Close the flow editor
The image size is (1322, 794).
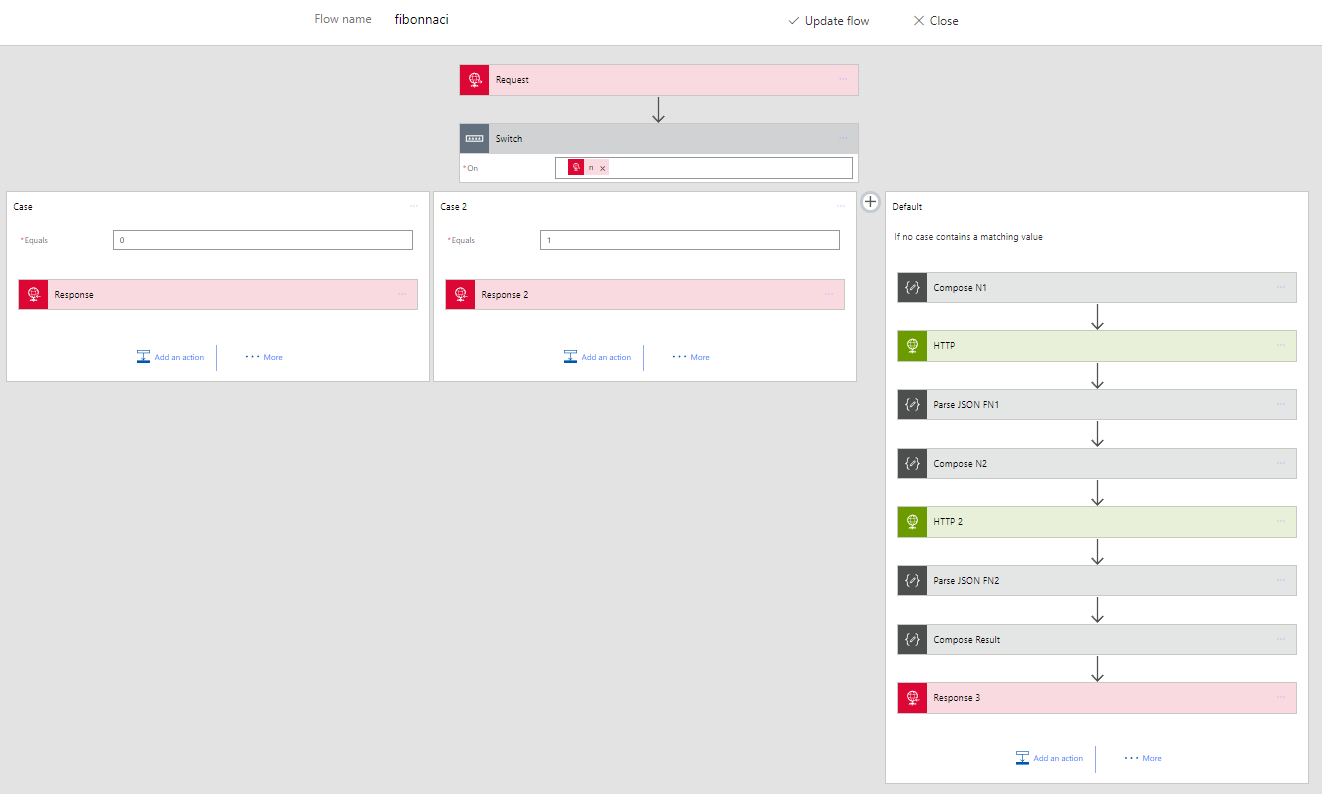935,21
